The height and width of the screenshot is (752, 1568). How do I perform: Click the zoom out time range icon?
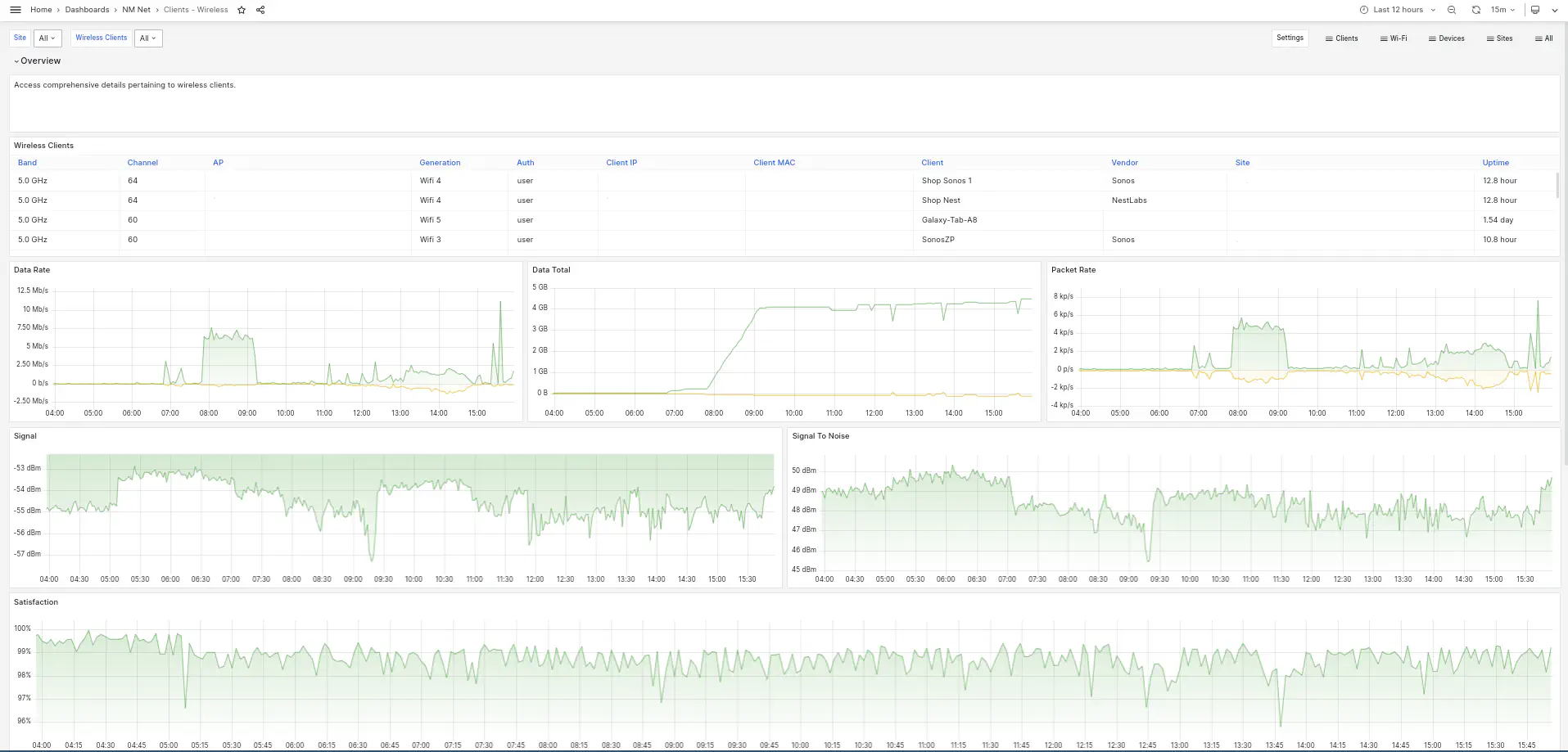pyautogui.click(x=1452, y=10)
